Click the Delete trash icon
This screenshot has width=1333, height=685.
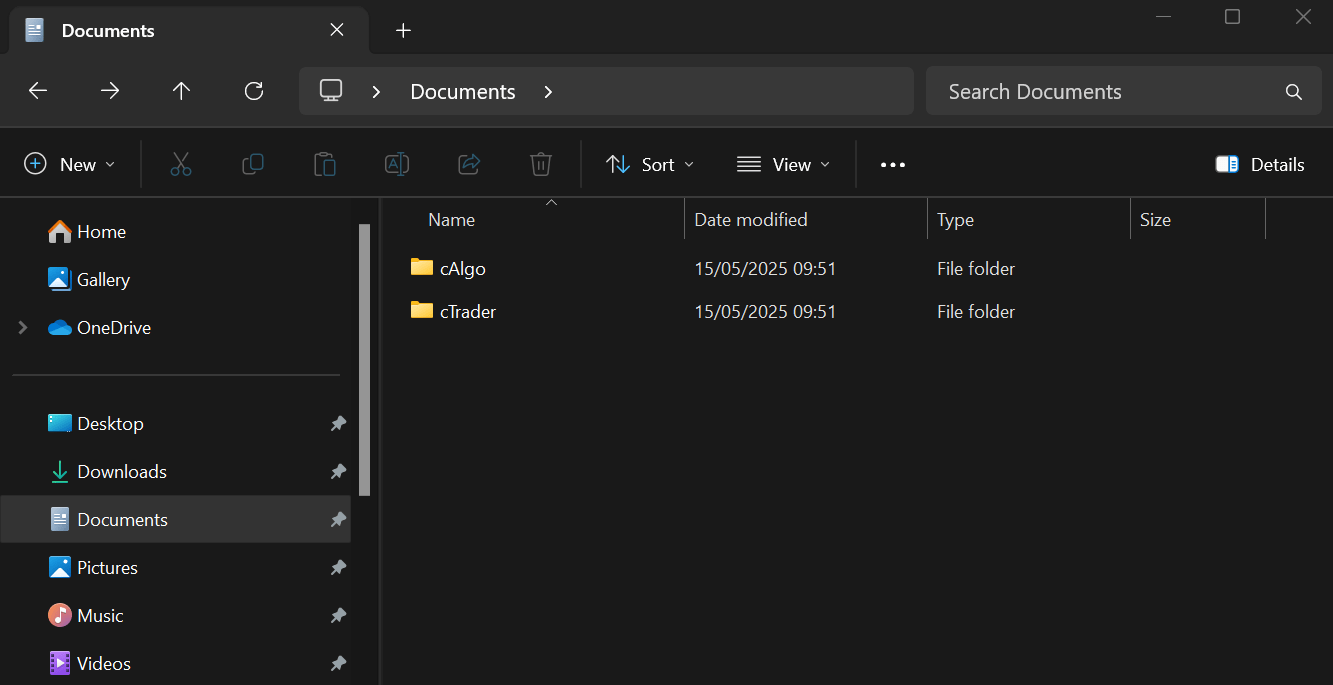(541, 164)
